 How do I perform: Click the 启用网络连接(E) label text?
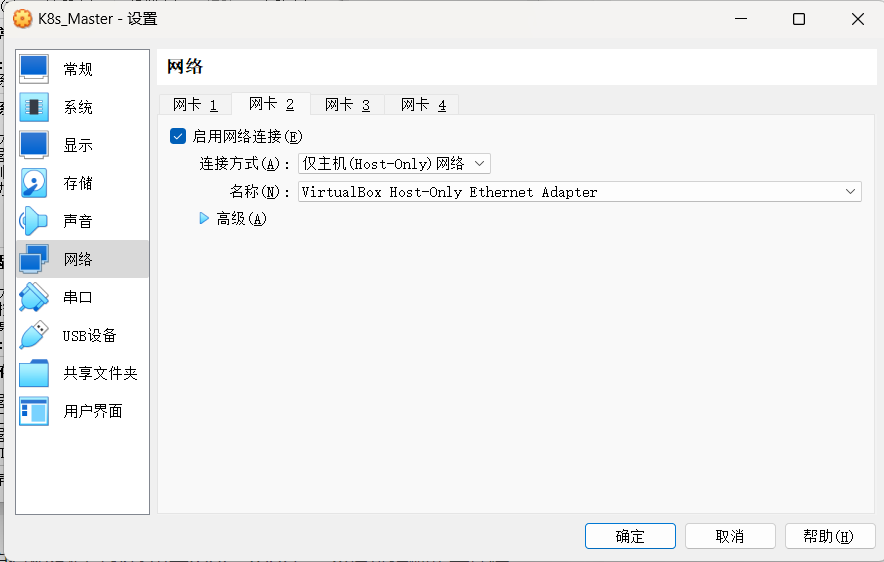247,136
